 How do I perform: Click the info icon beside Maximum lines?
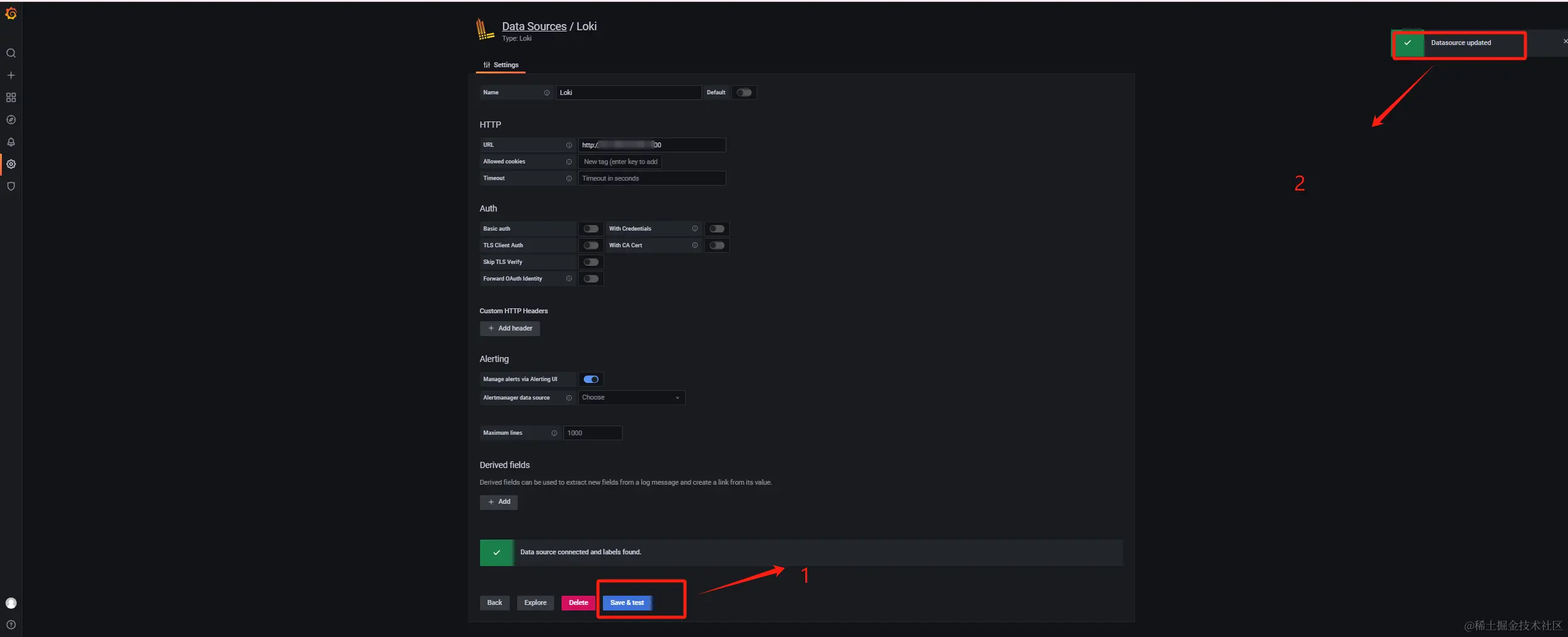554,433
